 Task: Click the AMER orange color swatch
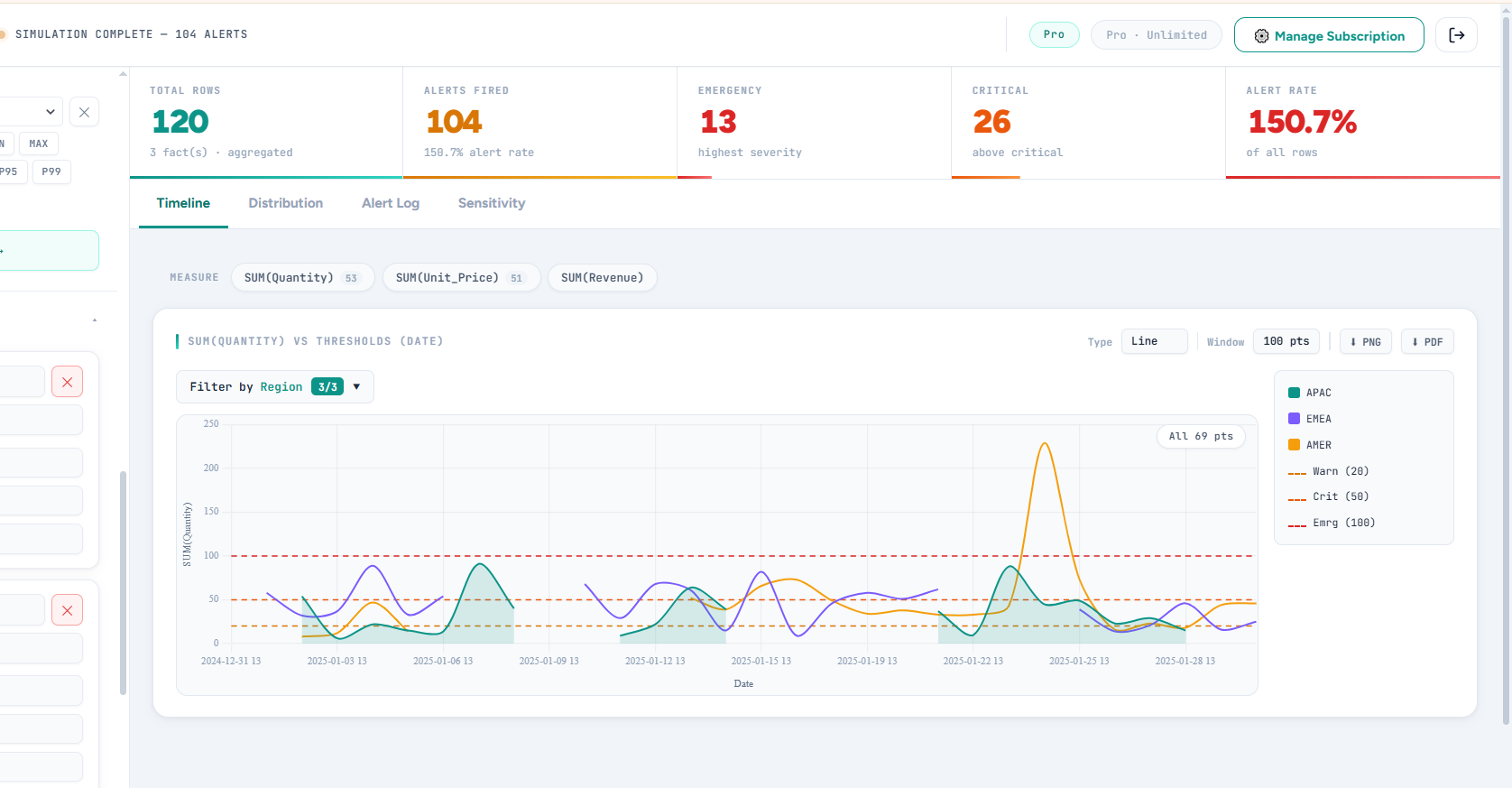pos(1294,445)
